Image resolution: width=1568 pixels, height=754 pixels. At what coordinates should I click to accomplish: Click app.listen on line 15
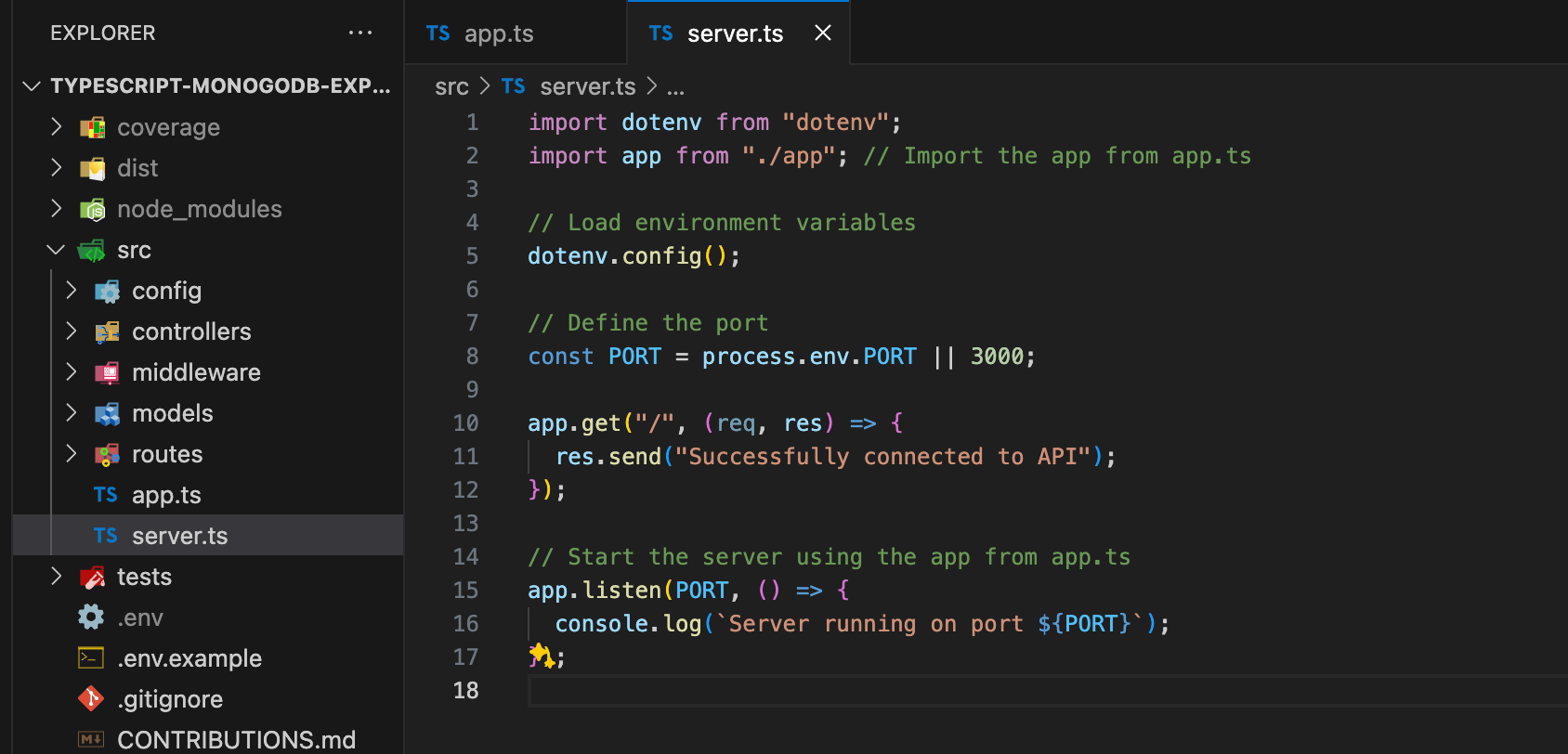click(595, 590)
